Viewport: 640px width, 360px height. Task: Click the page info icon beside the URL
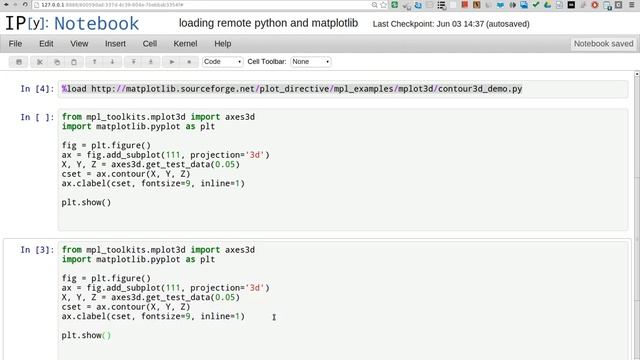37,5
